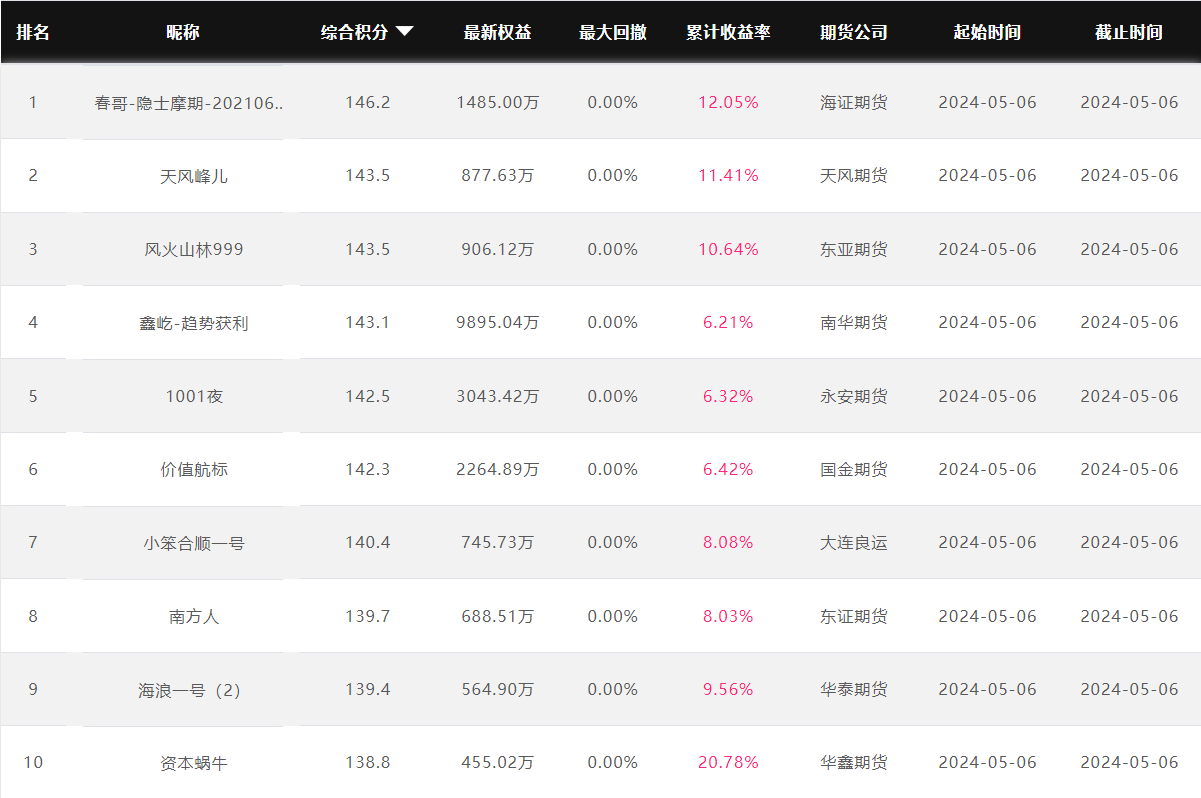Viewport: 1201px width, 798px height.
Task: Select company 东证期货
Action: click(x=854, y=616)
